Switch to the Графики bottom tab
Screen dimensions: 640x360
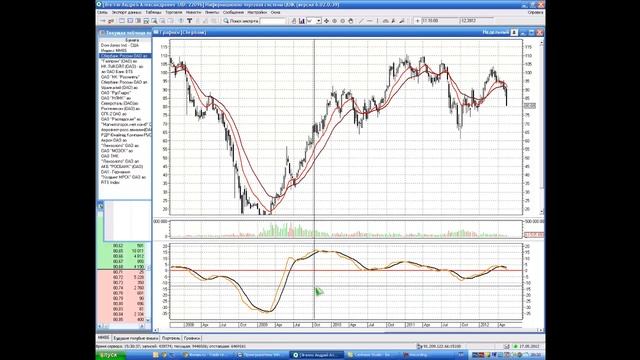point(192,338)
